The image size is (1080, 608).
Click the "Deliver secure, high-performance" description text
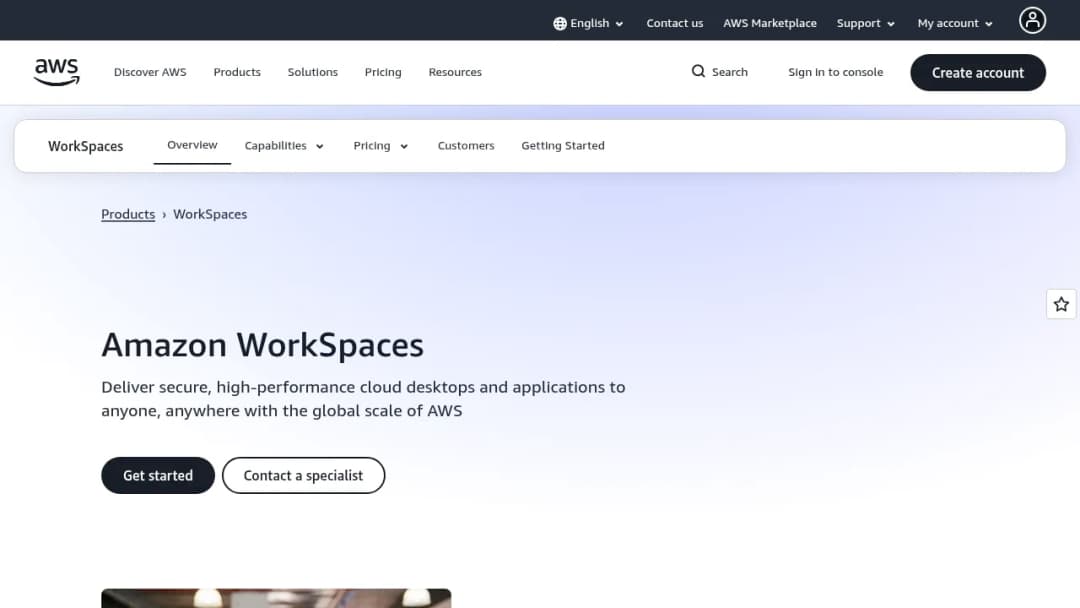(363, 399)
